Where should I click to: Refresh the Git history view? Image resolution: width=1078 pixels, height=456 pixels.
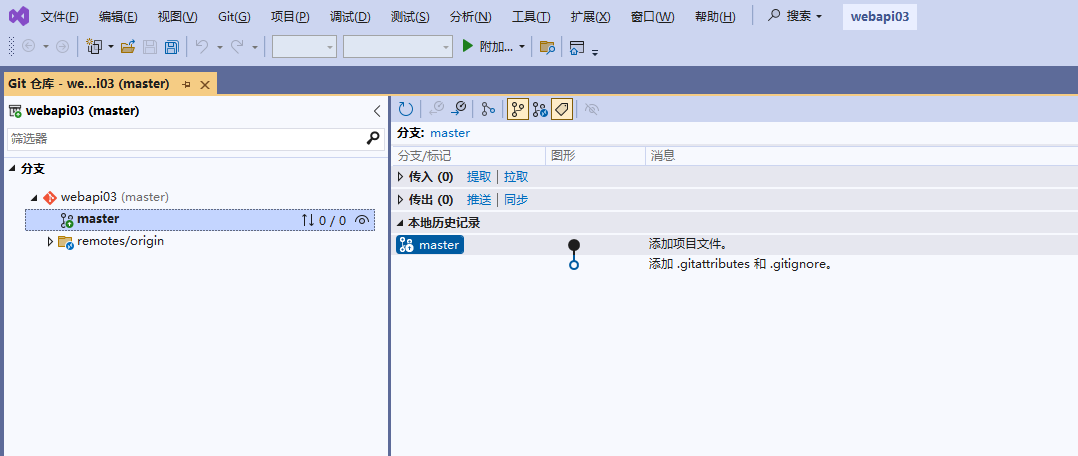tap(406, 109)
